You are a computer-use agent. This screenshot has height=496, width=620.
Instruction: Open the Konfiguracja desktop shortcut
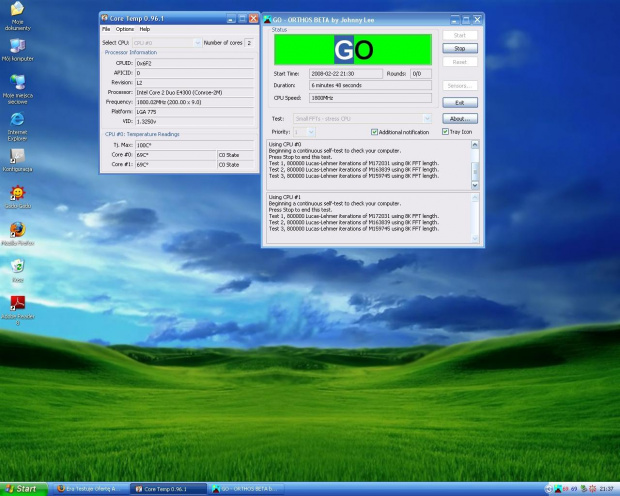point(17,160)
